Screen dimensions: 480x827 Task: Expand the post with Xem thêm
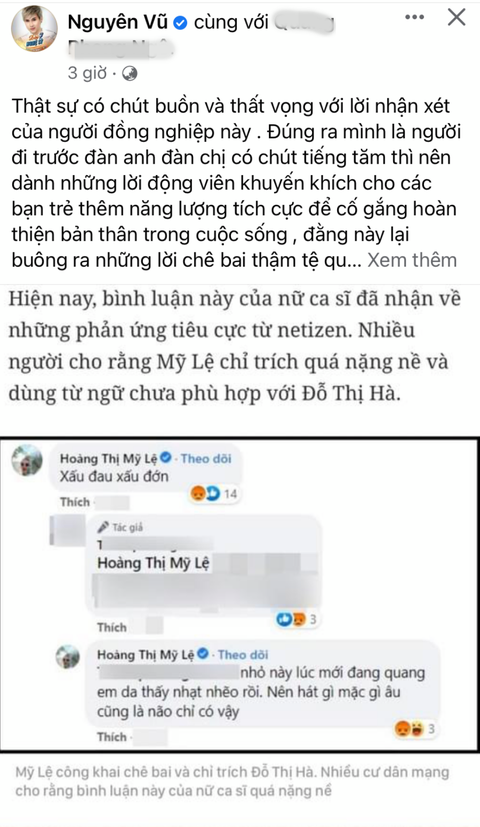tap(412, 260)
